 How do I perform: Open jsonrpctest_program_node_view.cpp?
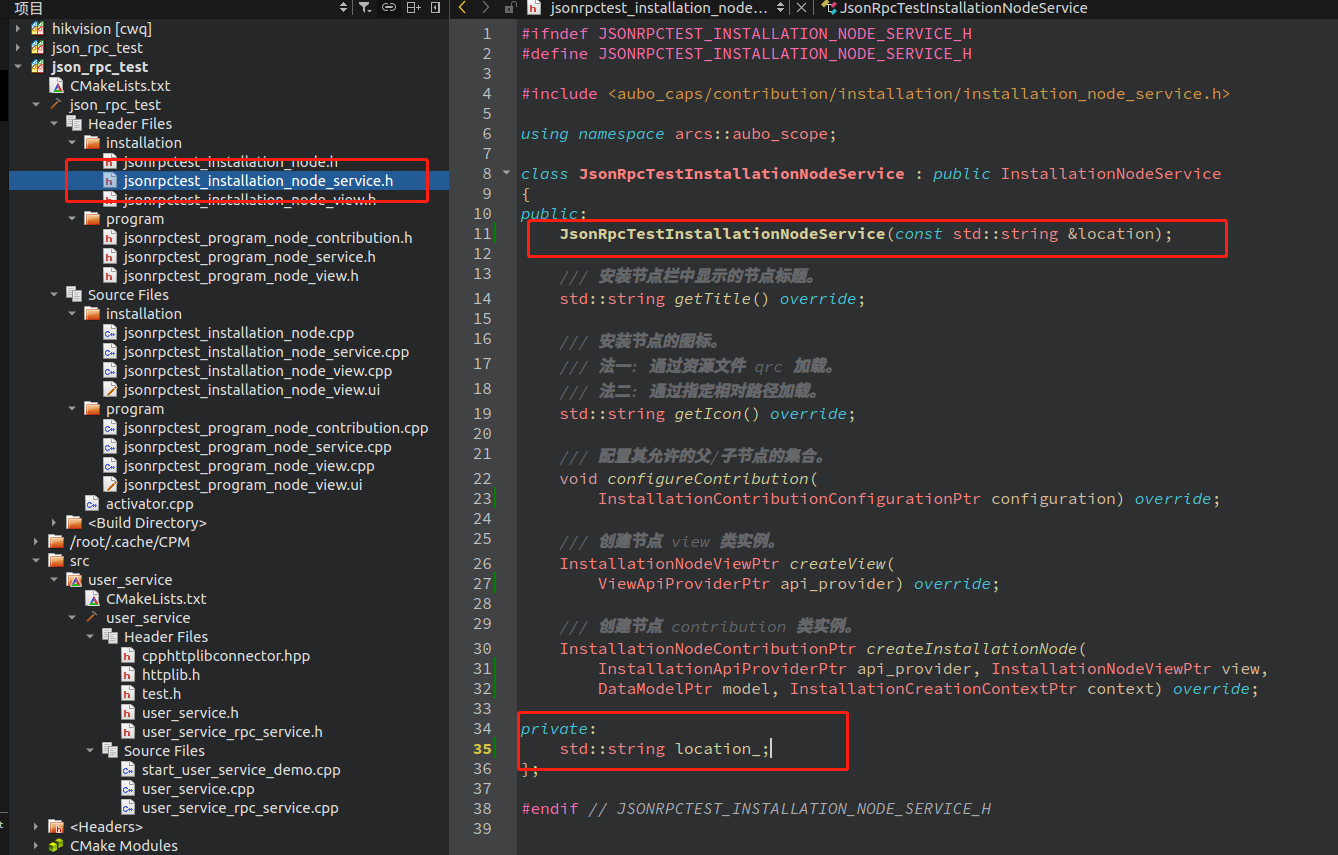[x=249, y=466]
